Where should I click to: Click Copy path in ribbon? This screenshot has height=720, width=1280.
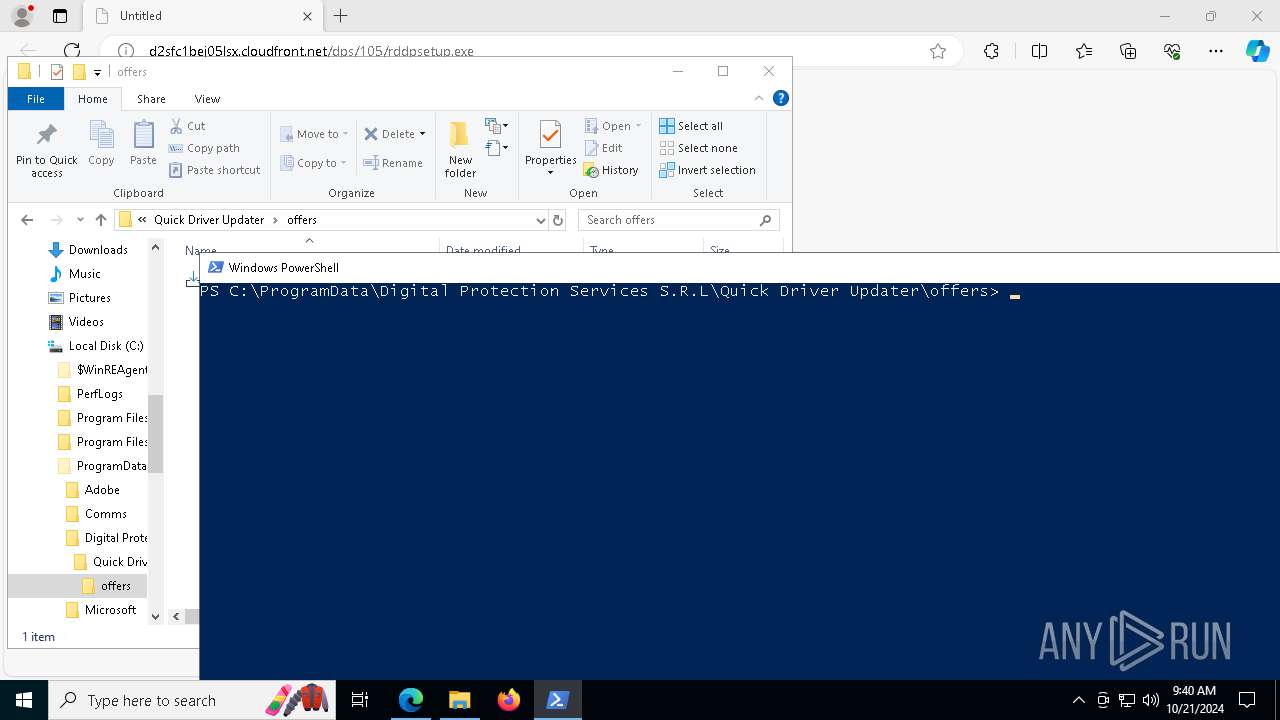coord(205,148)
